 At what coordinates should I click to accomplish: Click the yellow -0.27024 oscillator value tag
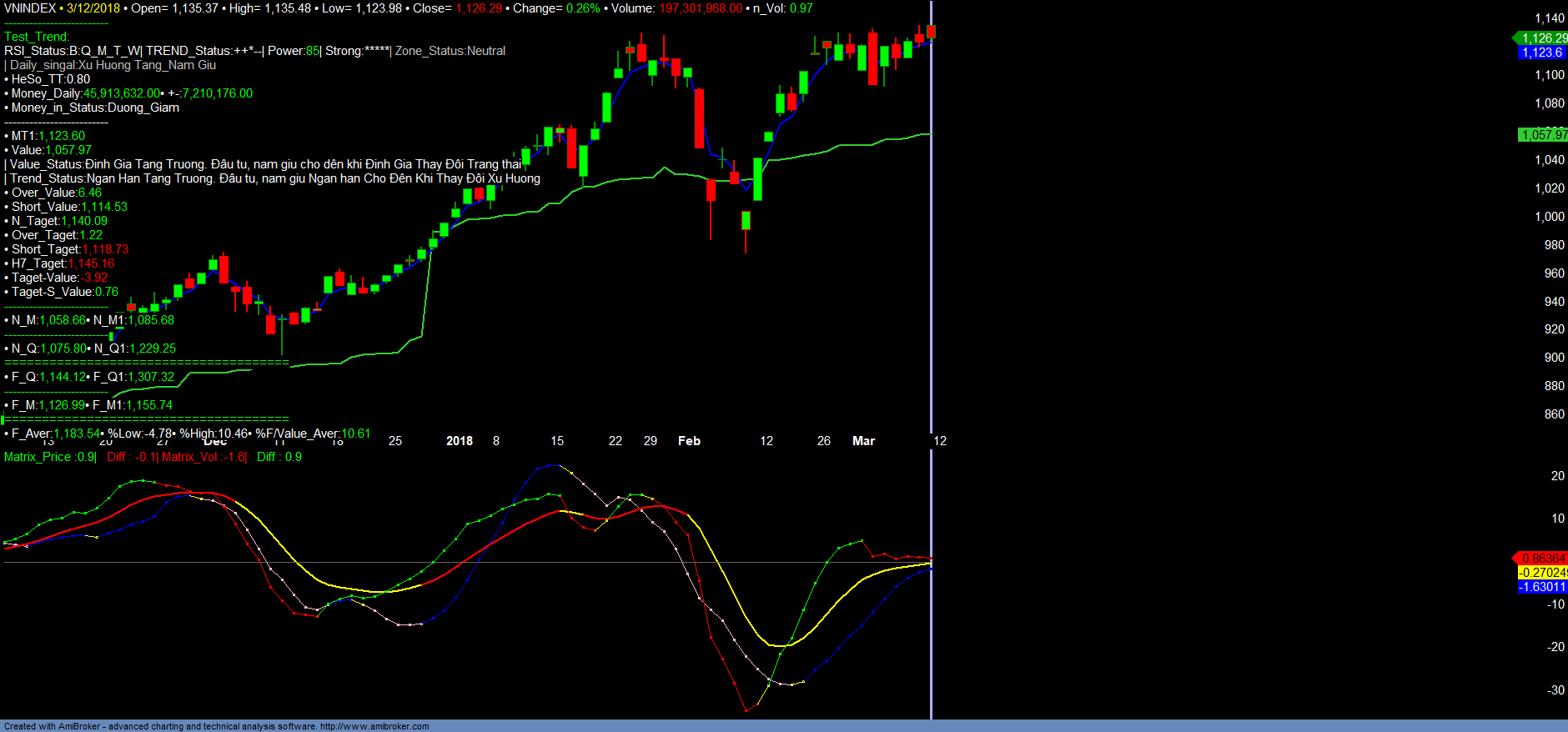(x=1542, y=573)
